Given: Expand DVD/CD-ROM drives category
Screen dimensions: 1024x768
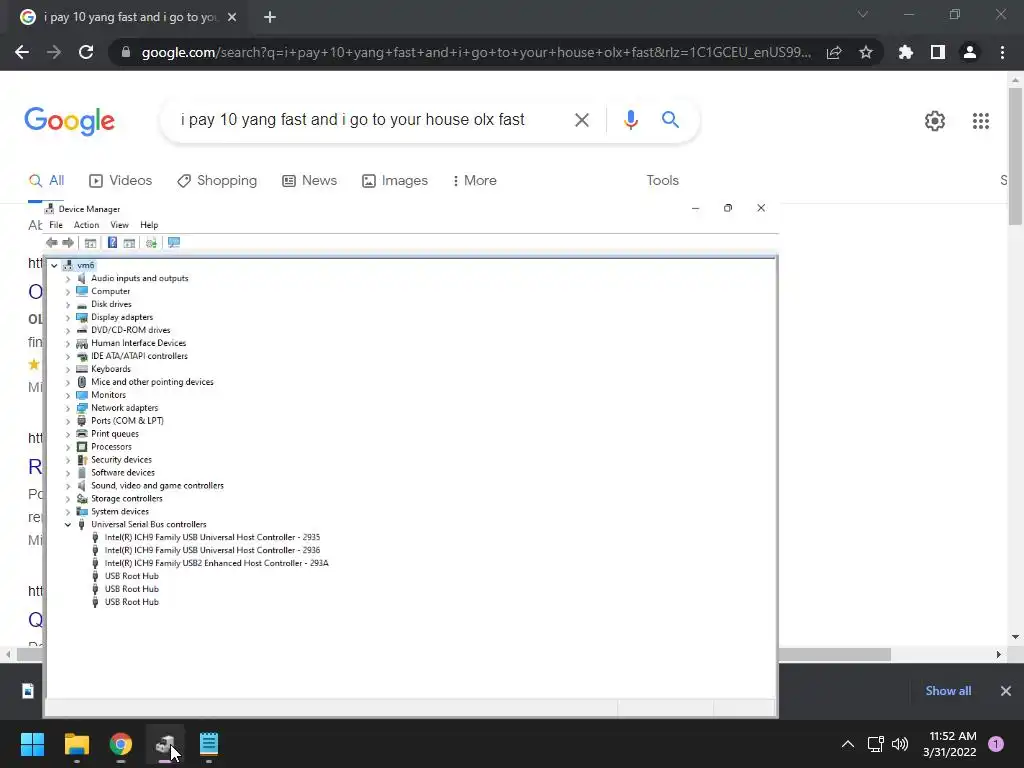Looking at the screenshot, I should coord(68,330).
